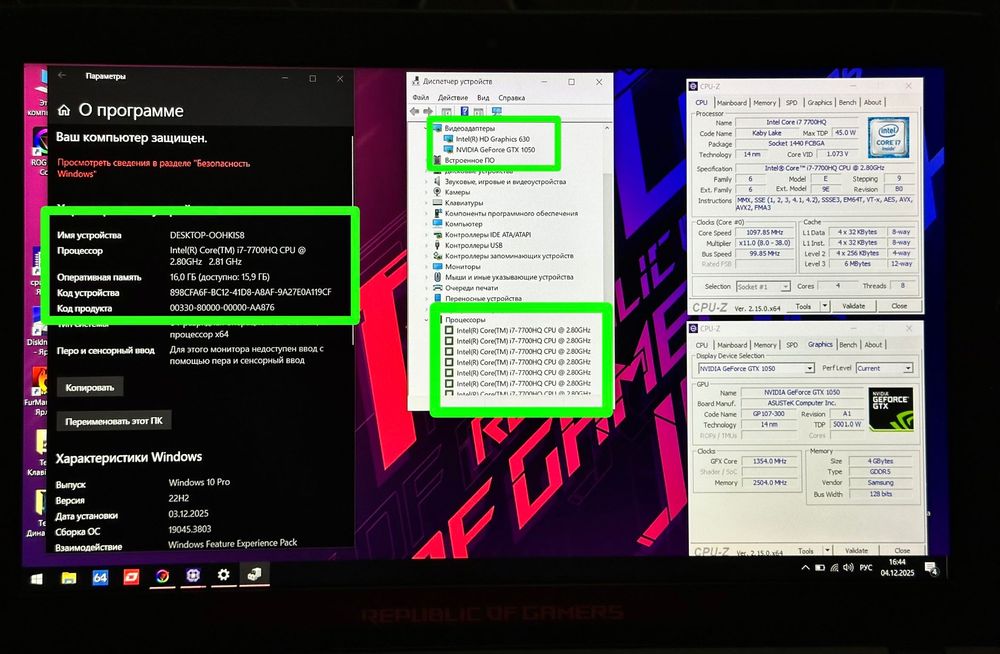Click the Камеры webcam icon

438,191
